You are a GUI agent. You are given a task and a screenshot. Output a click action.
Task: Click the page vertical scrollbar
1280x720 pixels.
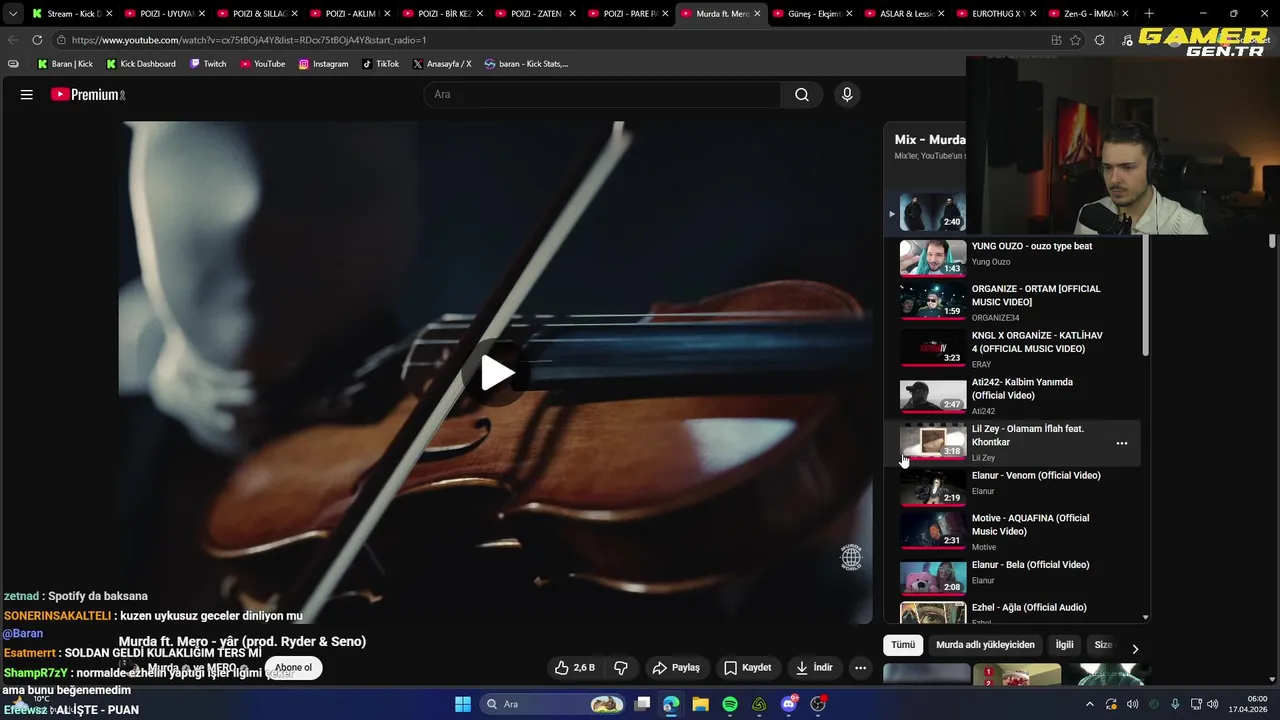1272,241
